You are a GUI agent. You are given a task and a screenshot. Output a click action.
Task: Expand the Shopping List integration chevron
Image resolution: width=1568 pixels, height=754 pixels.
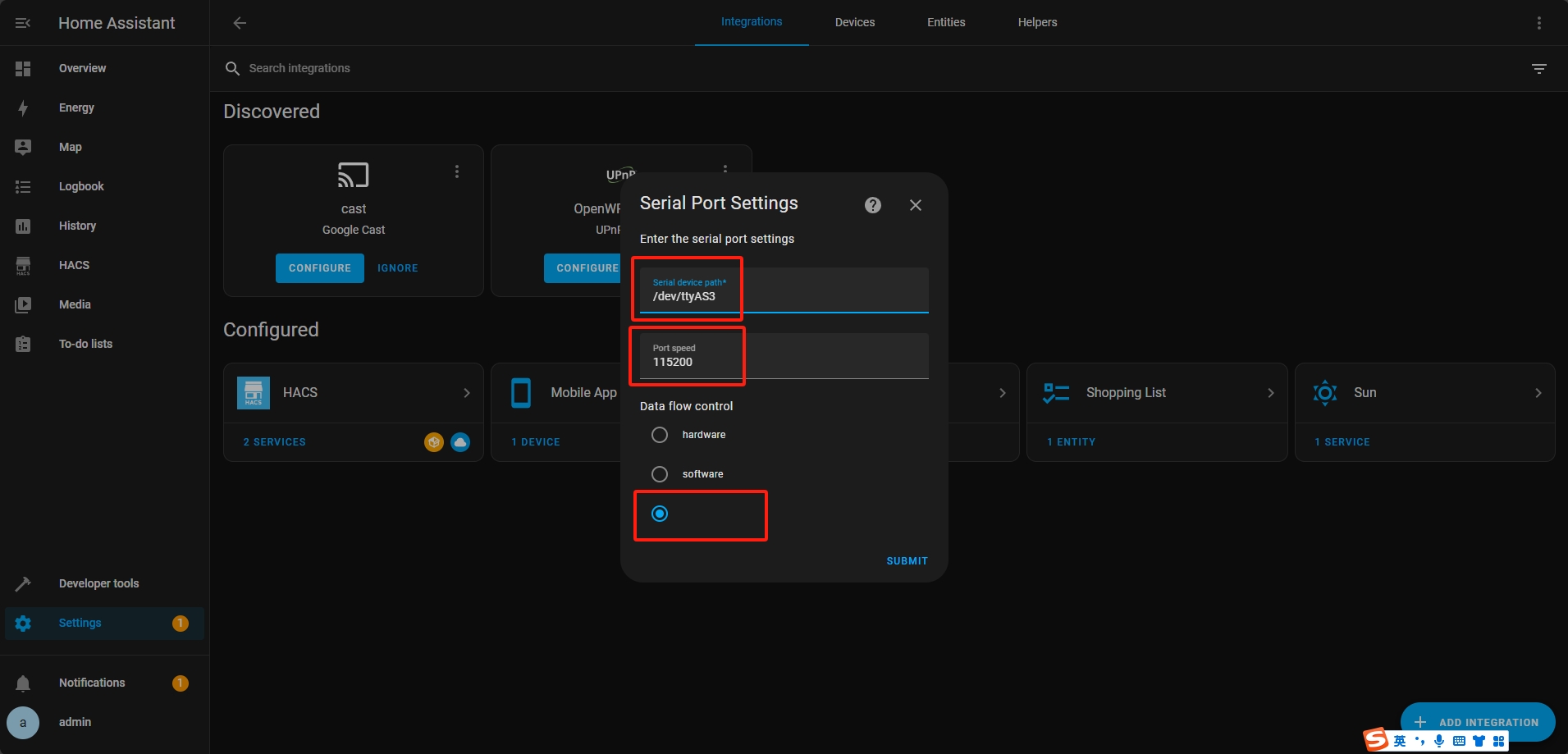tap(1270, 393)
